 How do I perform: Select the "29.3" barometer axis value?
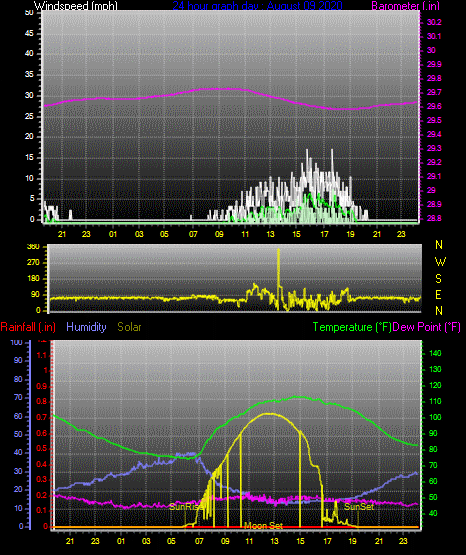tap(434, 148)
